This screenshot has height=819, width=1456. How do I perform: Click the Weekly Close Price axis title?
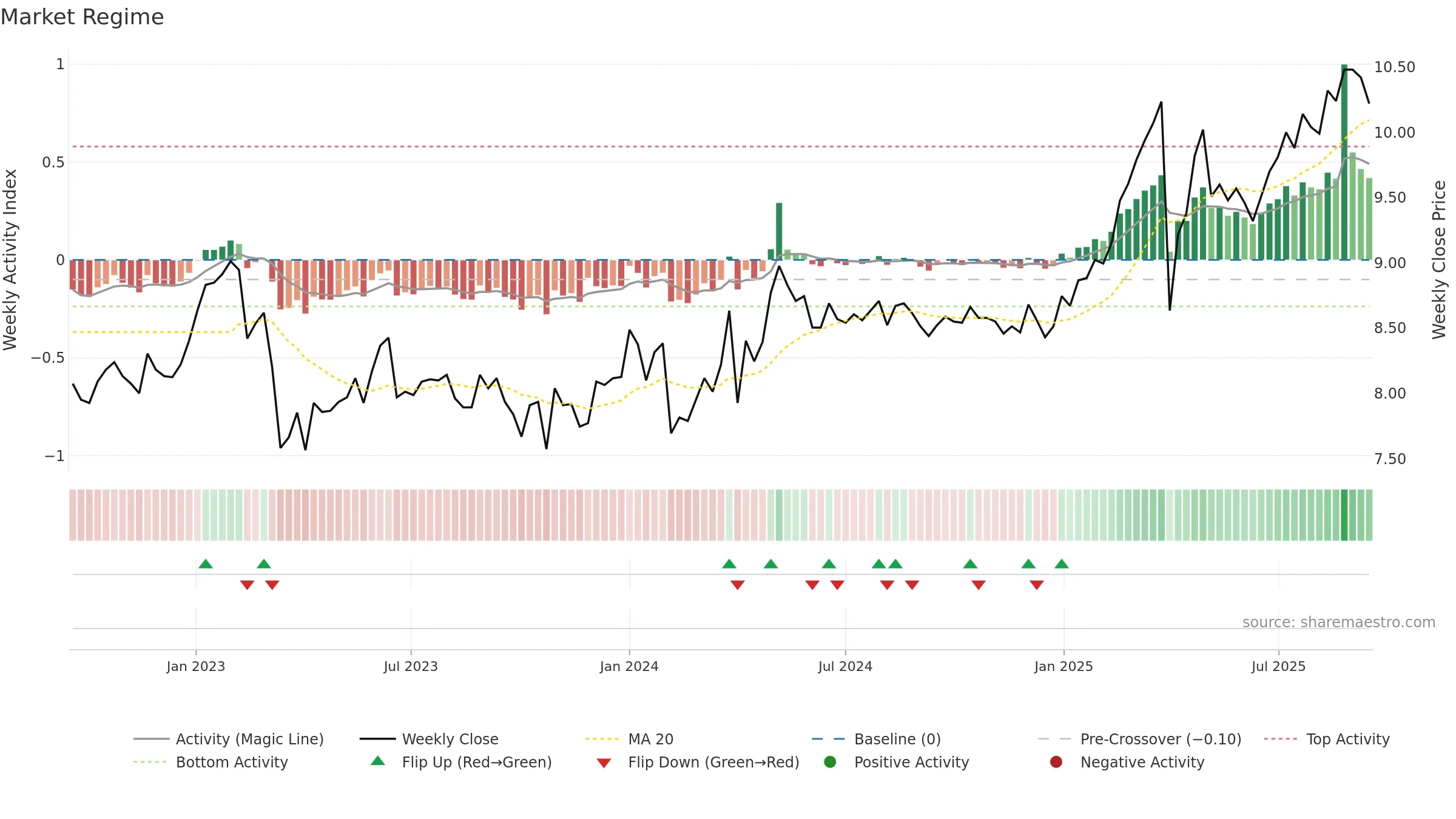click(1440, 260)
